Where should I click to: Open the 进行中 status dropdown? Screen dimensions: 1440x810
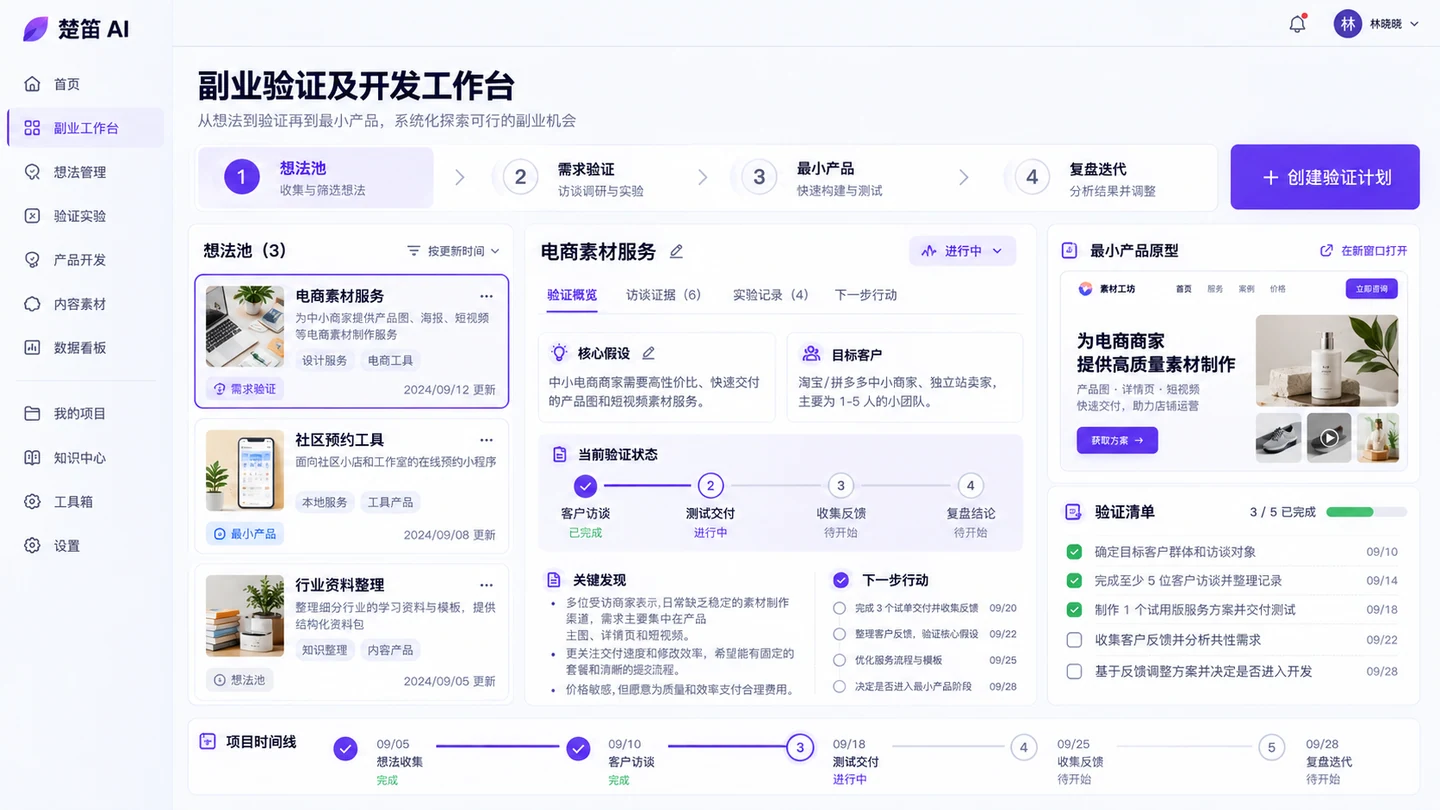click(x=962, y=251)
